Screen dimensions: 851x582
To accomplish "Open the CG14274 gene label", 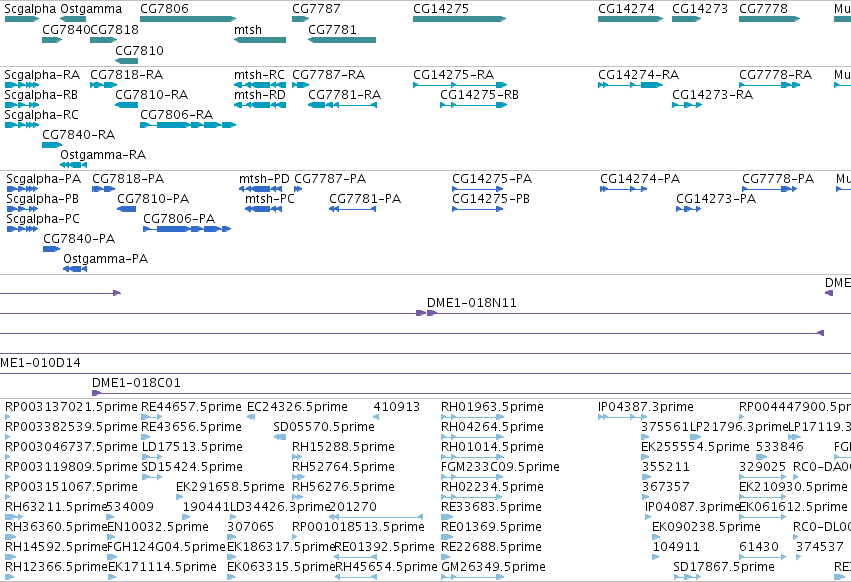I will click(x=626, y=9).
